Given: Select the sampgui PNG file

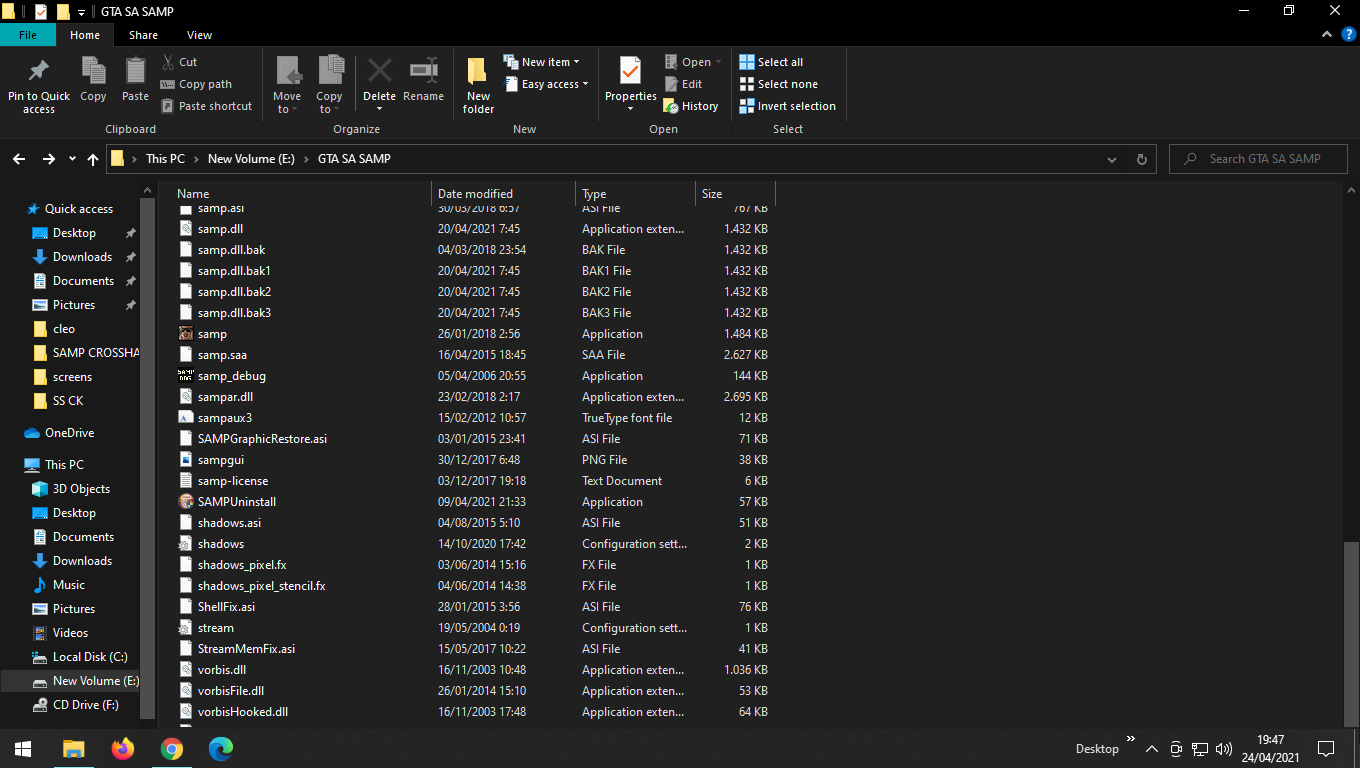Looking at the screenshot, I should (473, 460).
